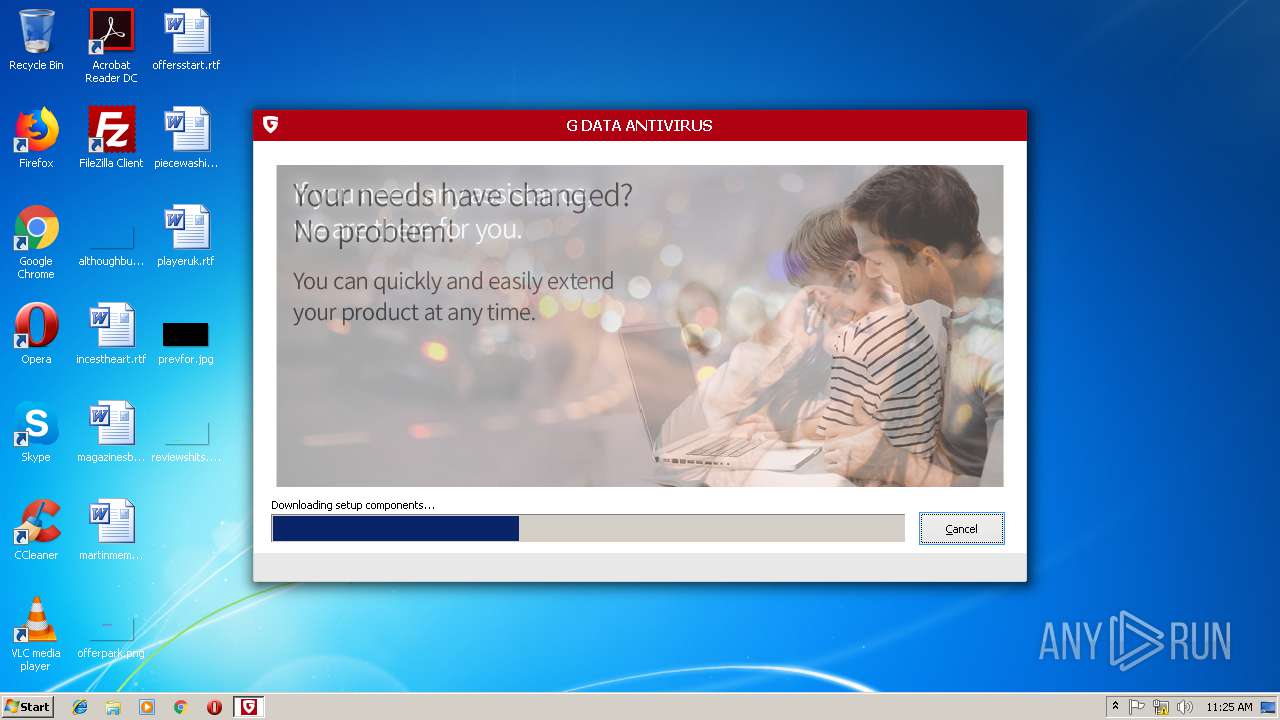
Task: Click the 'G DATA ANTIVIRUS' title text
Action: click(x=639, y=126)
